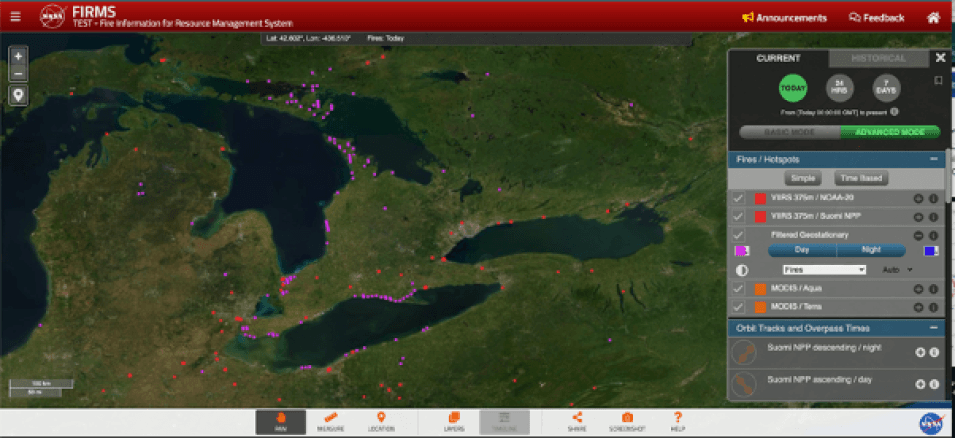Open Feedback in the header
Image resolution: width=955 pixels, height=438 pixels.
pyautogui.click(x=876, y=18)
